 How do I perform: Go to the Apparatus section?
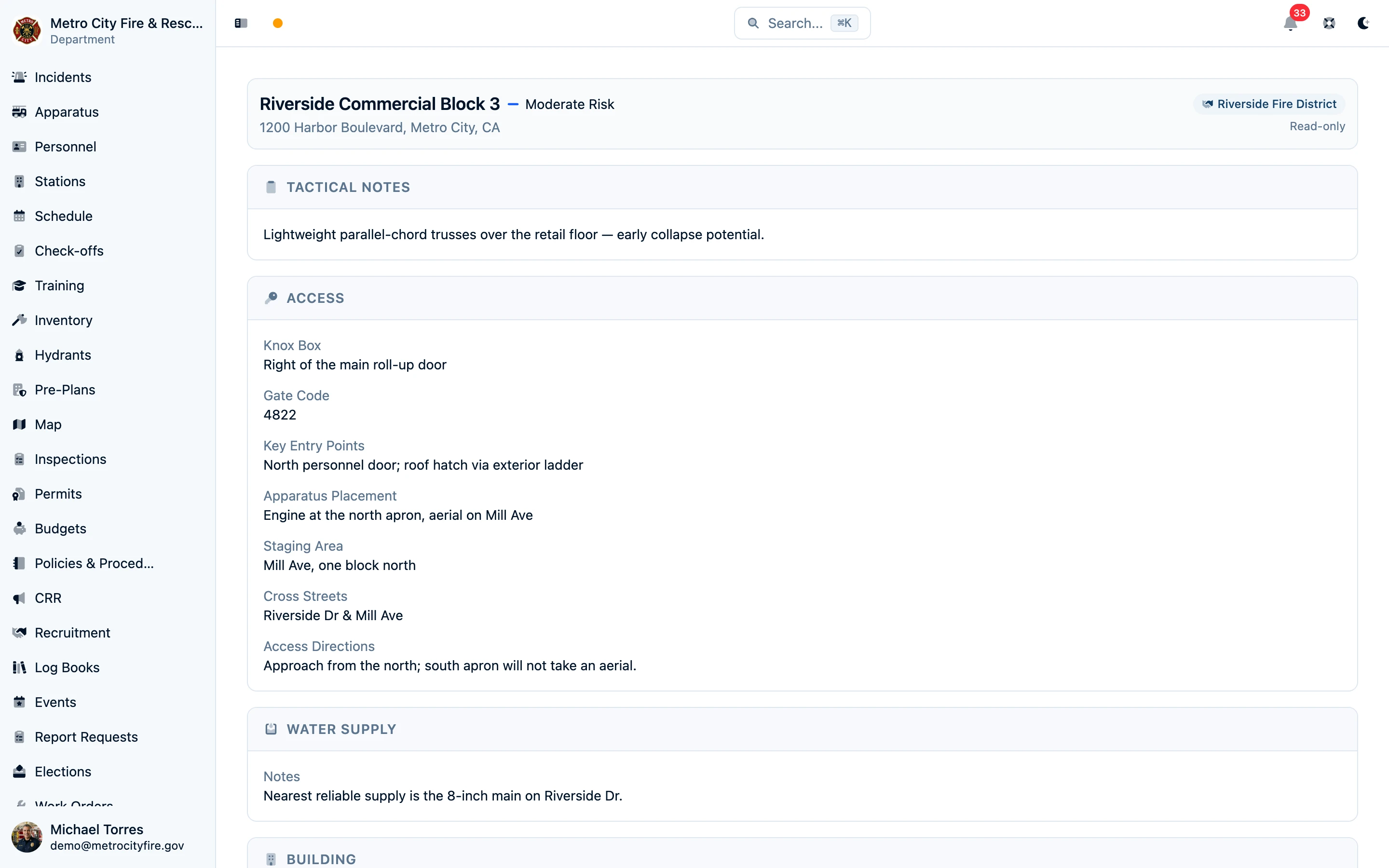coord(108,112)
